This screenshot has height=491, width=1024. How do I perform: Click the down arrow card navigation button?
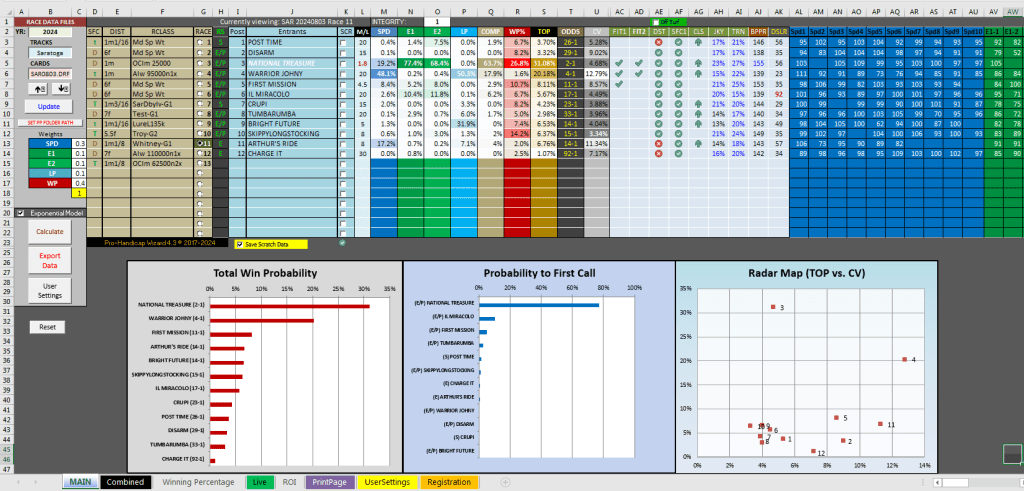coord(60,87)
